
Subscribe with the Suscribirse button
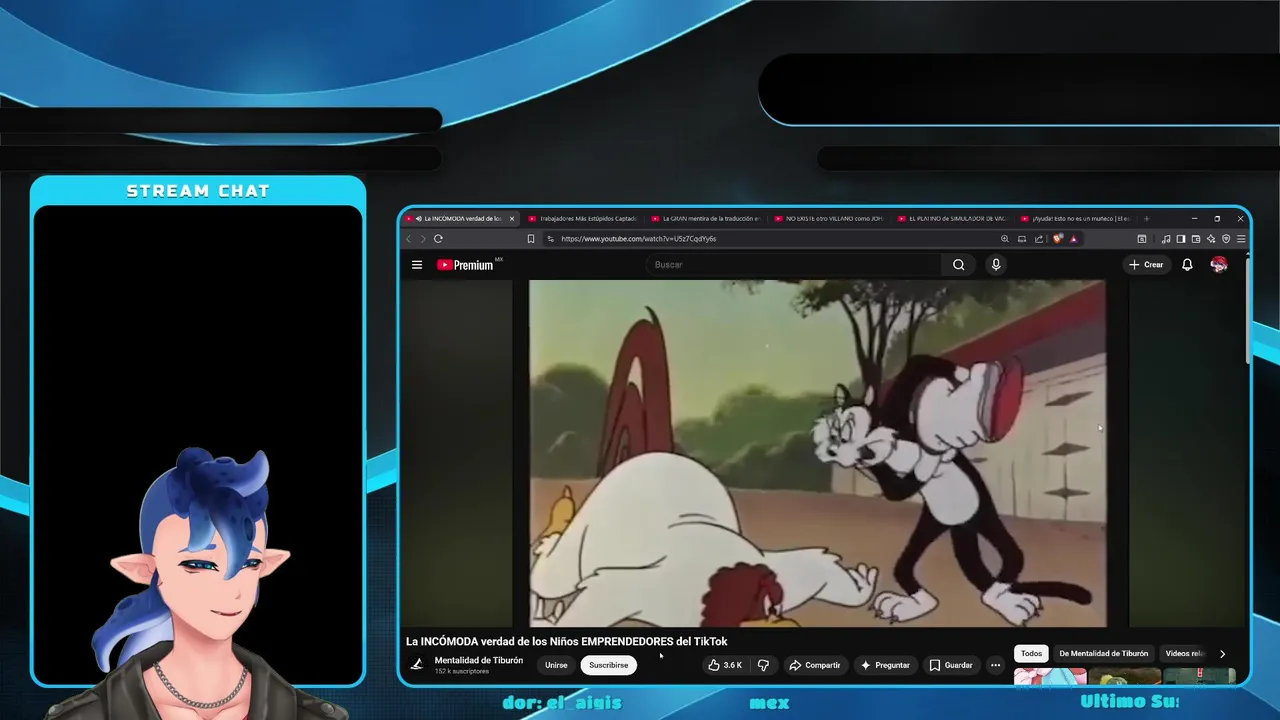608,665
